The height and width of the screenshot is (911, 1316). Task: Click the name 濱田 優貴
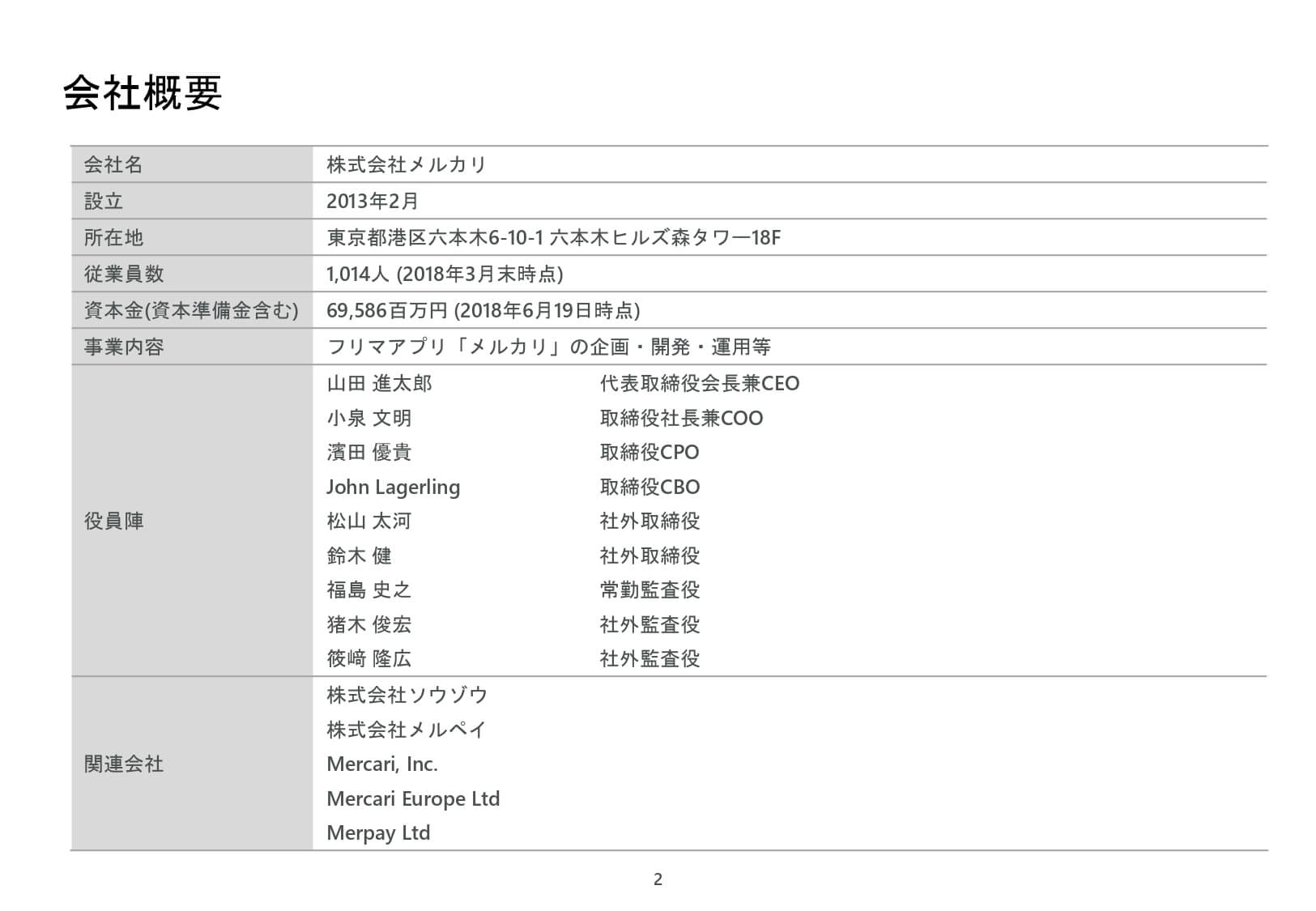tap(369, 452)
